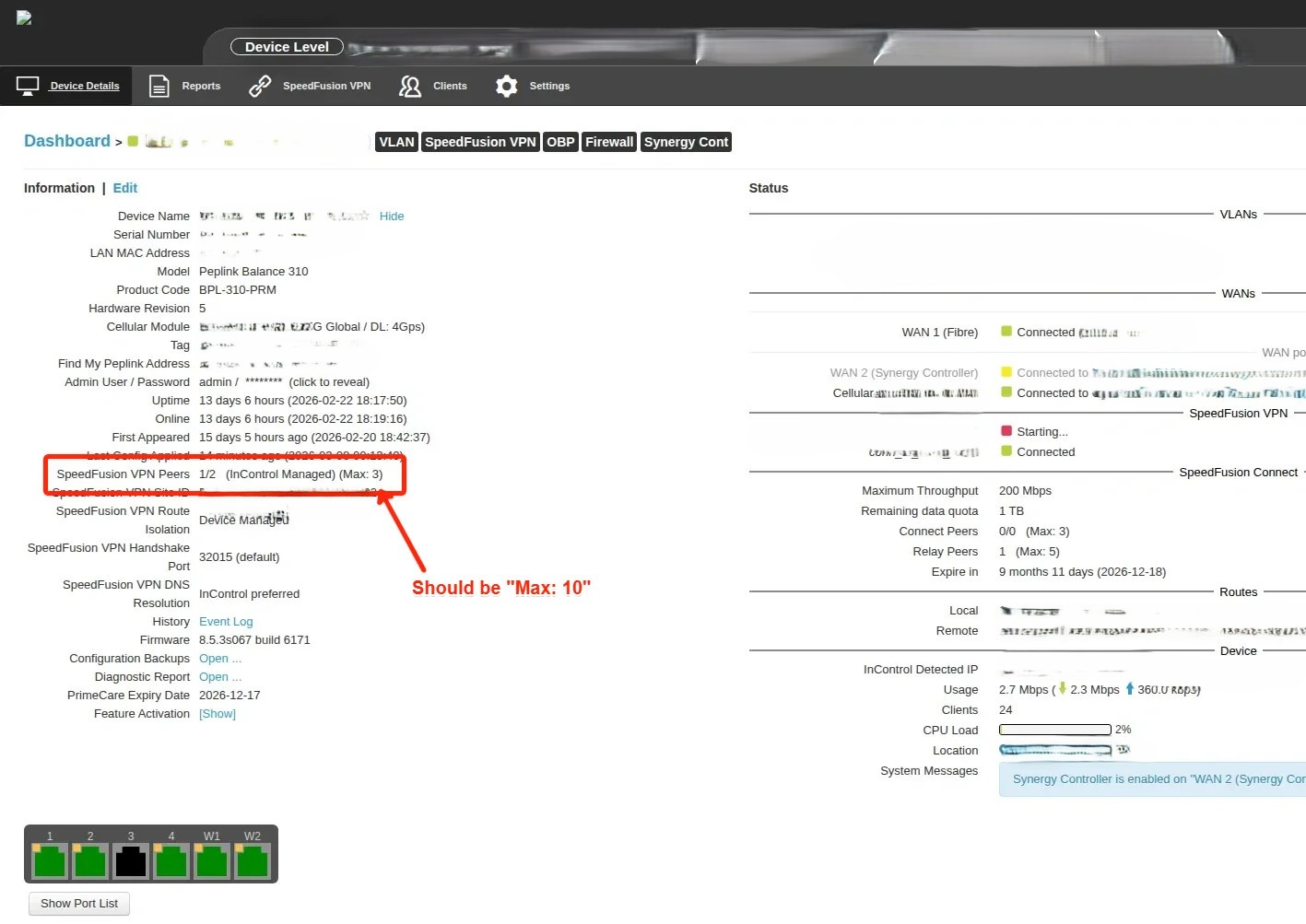Hide the device name details
The image size is (1306, 924).
pyautogui.click(x=392, y=216)
